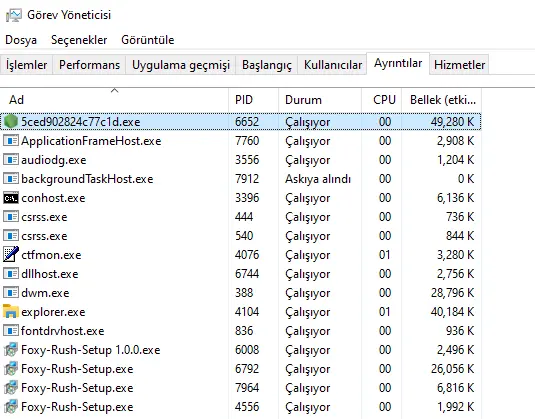Switch to the Performans tab
The height and width of the screenshot is (419, 535).
89,64
